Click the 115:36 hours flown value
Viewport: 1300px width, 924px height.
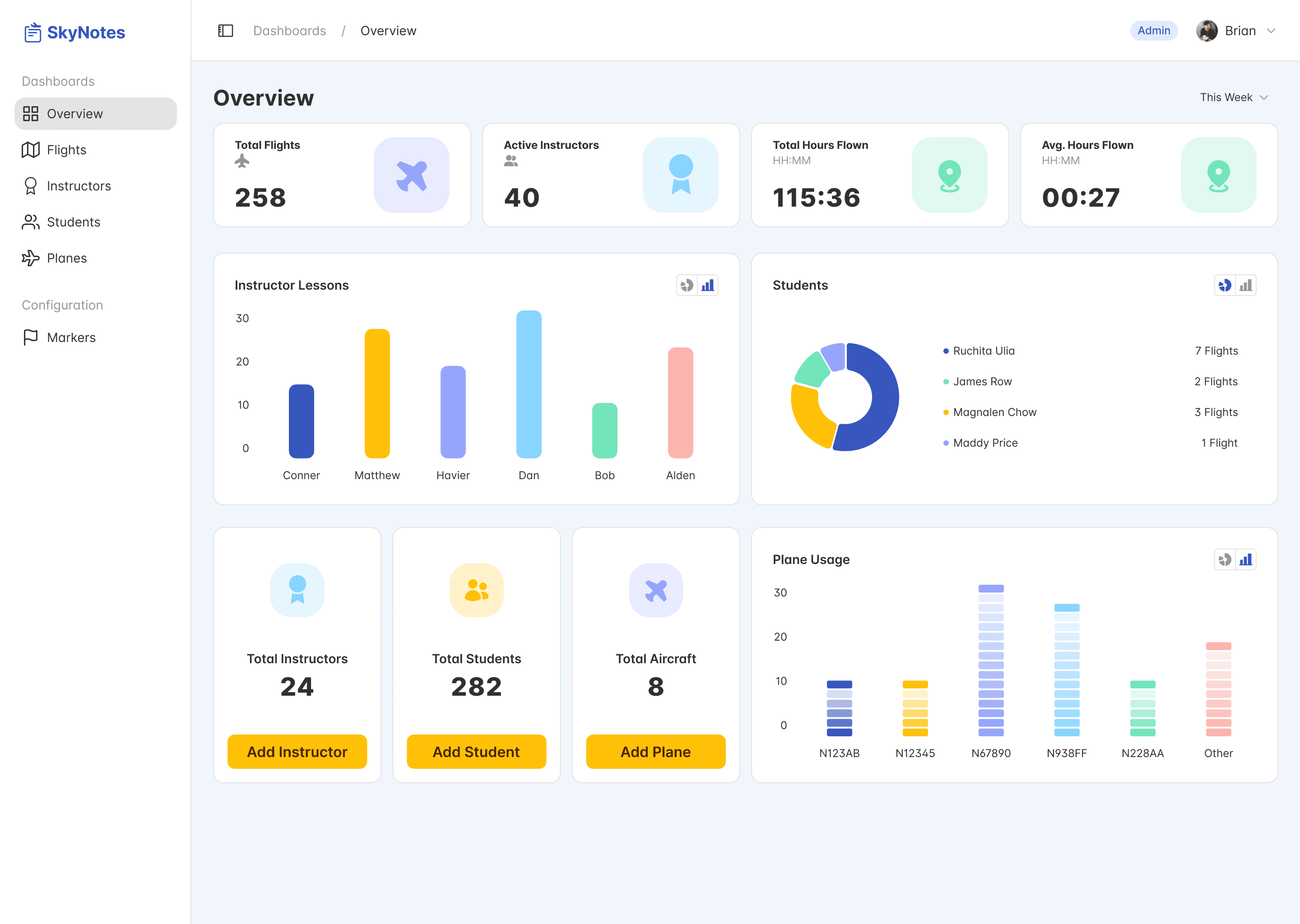816,198
